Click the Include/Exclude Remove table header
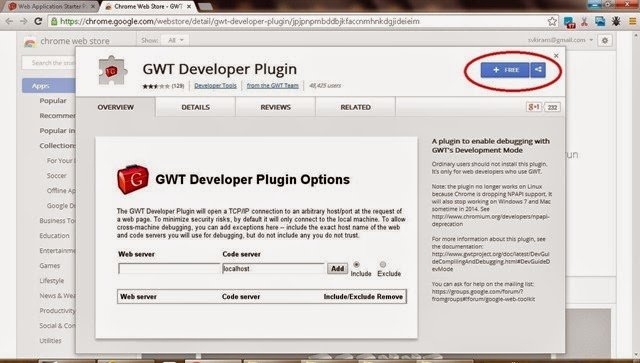Screen dimensions: 640x363 (x=363, y=297)
